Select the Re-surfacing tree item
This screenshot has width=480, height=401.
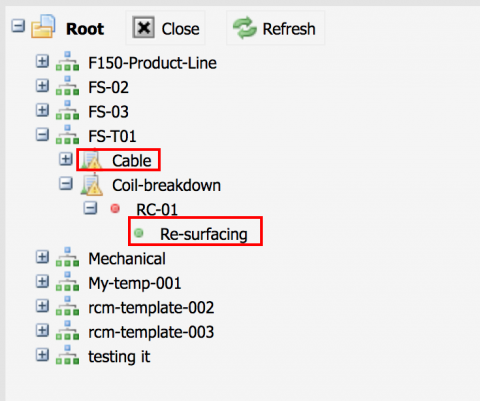coord(204,234)
